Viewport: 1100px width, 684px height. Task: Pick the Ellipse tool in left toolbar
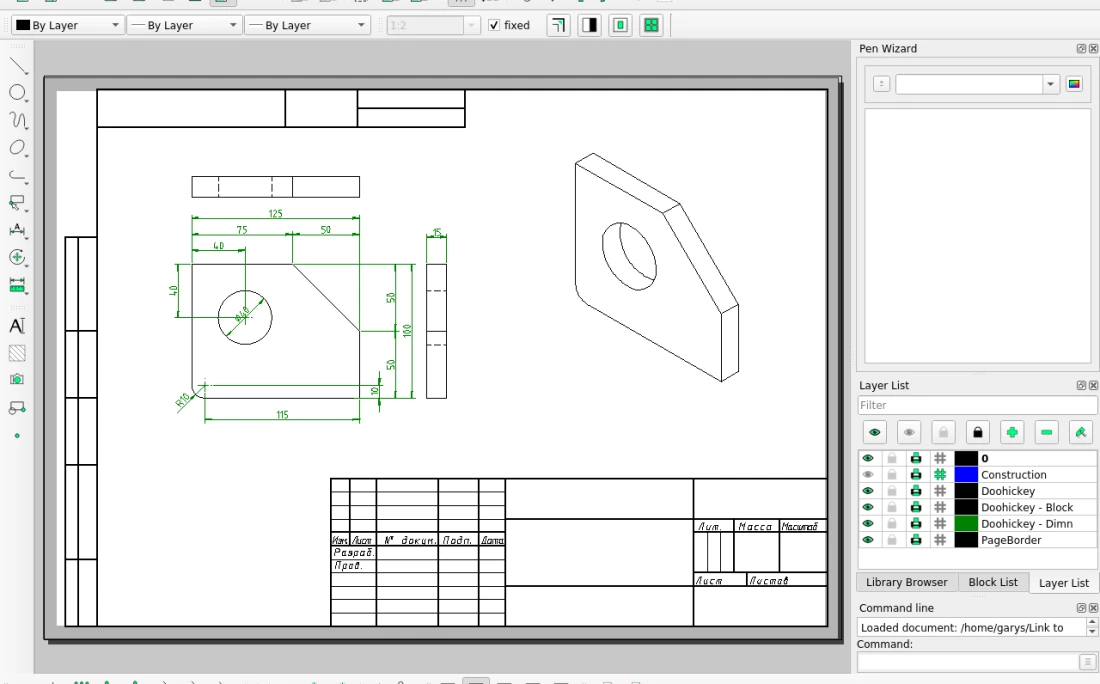pyautogui.click(x=17, y=148)
